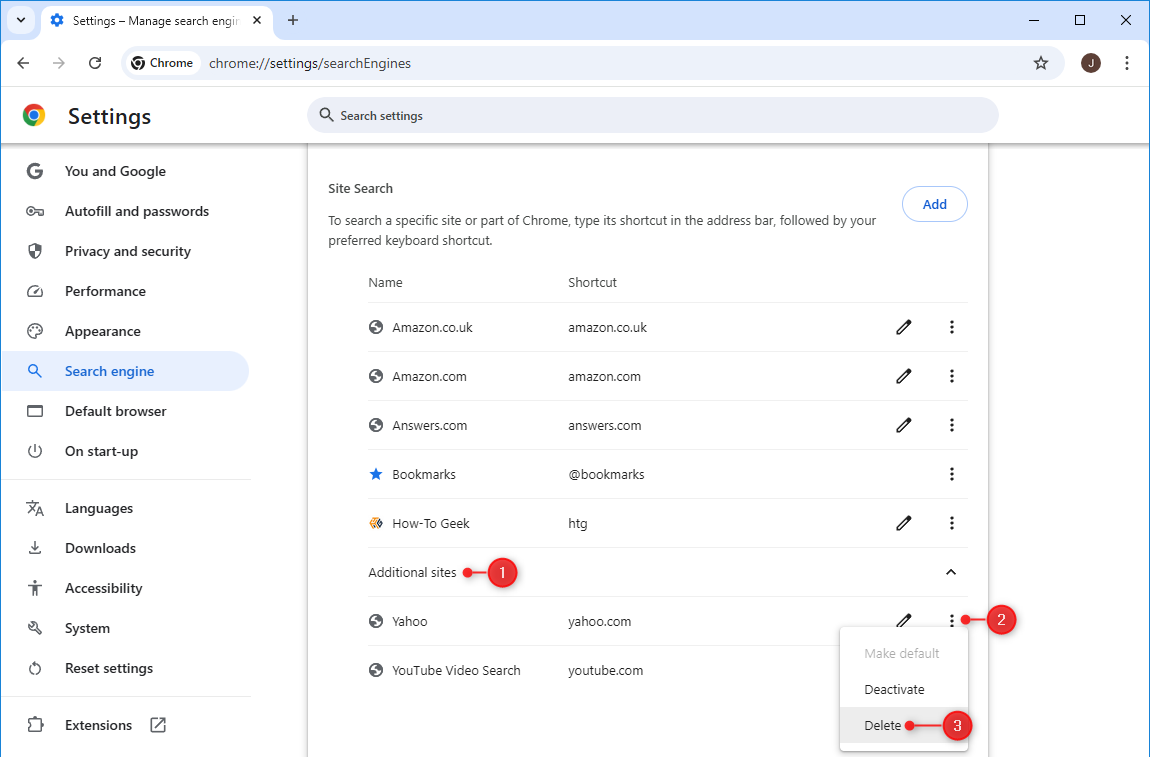Click the Add site search button

pyautogui.click(x=934, y=204)
